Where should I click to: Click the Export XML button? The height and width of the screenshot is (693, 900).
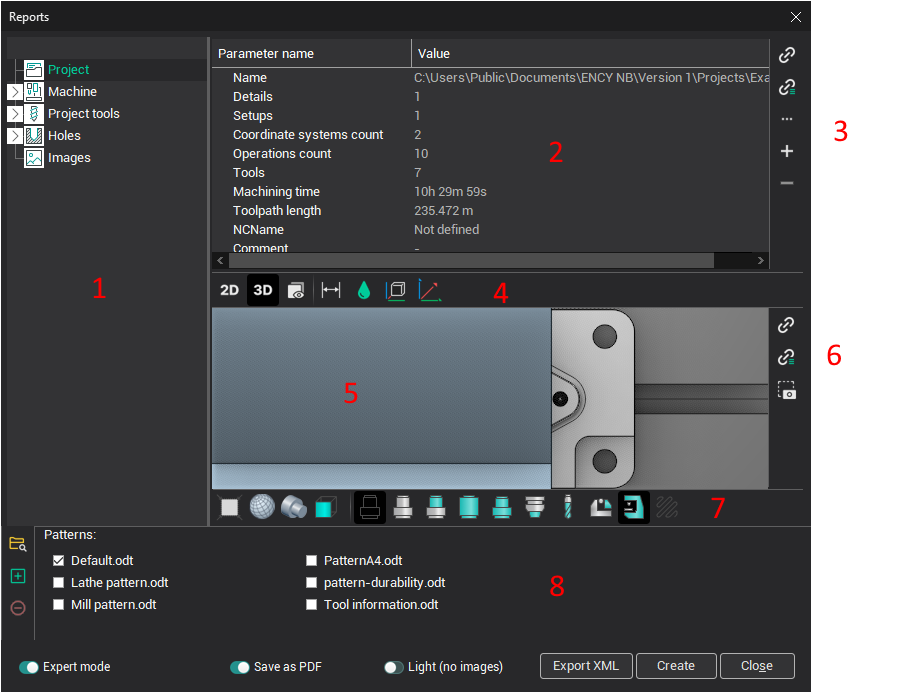(586, 666)
